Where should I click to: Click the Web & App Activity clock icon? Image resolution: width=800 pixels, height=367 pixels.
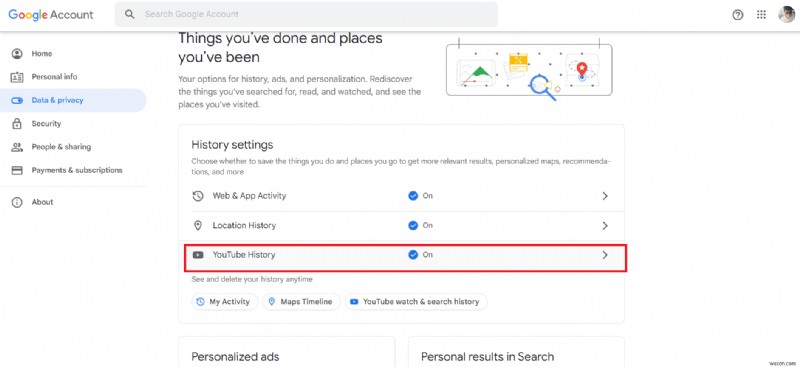[198, 196]
